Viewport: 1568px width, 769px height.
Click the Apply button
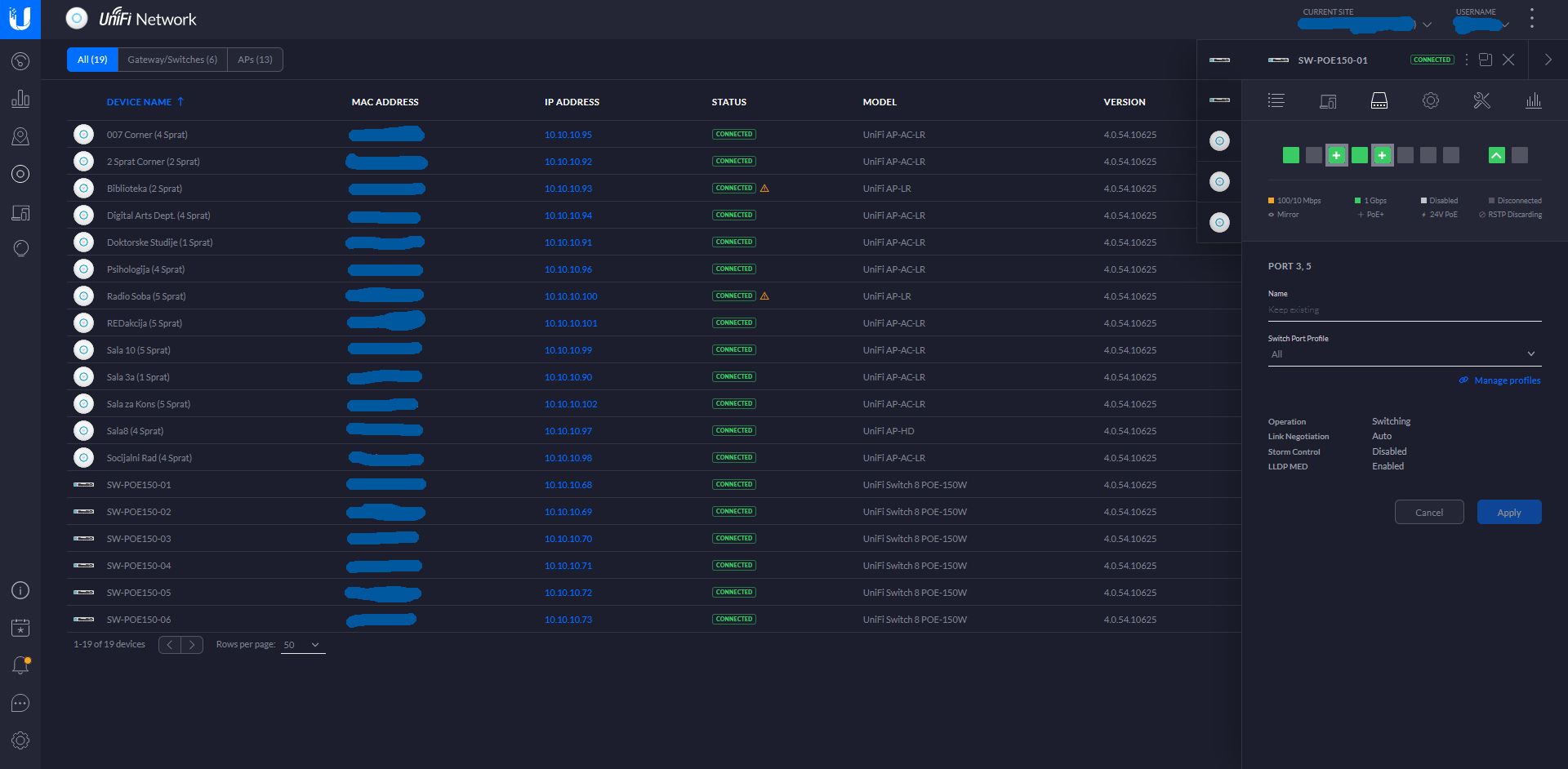1509,512
